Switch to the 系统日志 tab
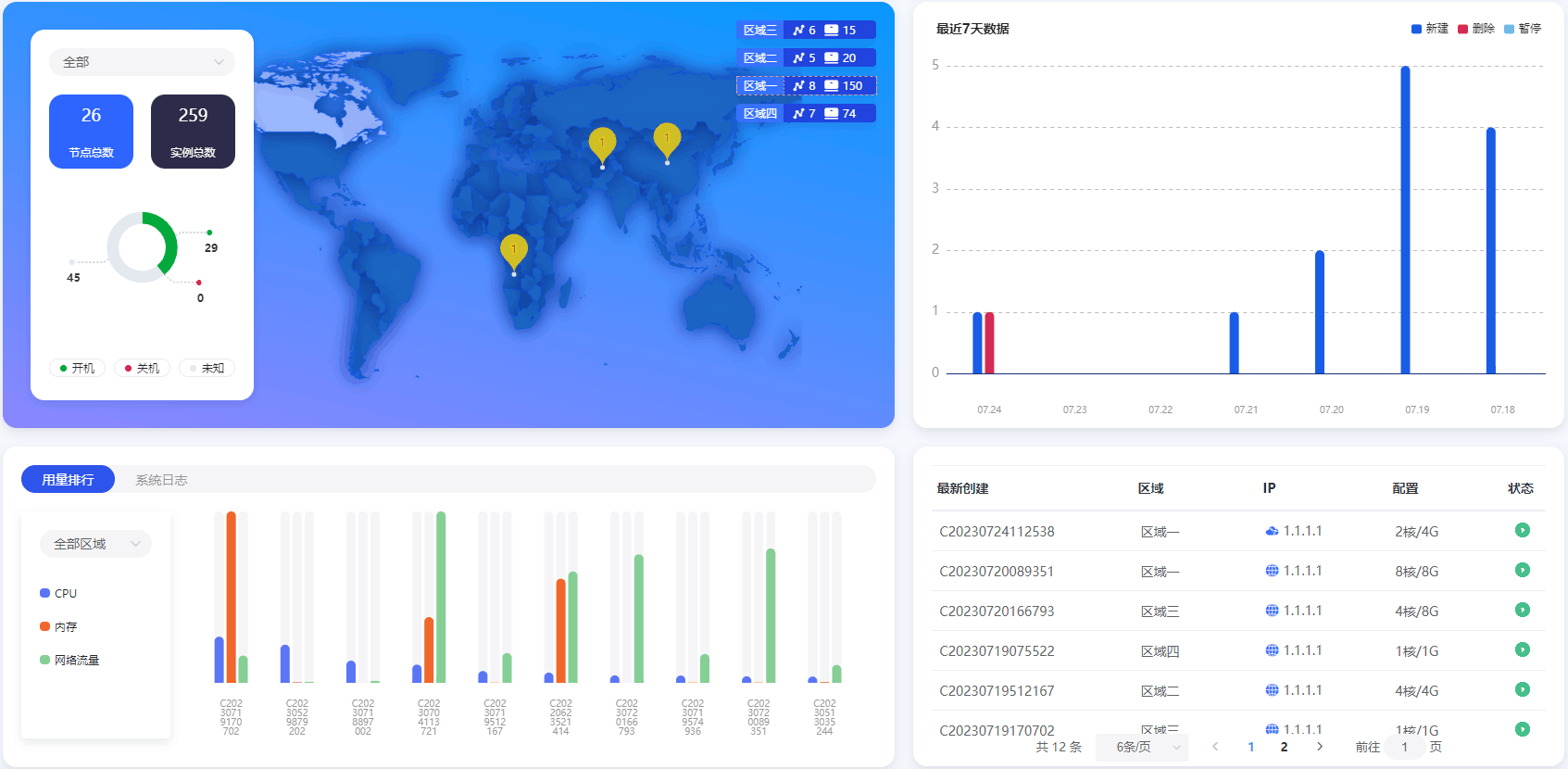The height and width of the screenshot is (769, 1568). pos(161,480)
